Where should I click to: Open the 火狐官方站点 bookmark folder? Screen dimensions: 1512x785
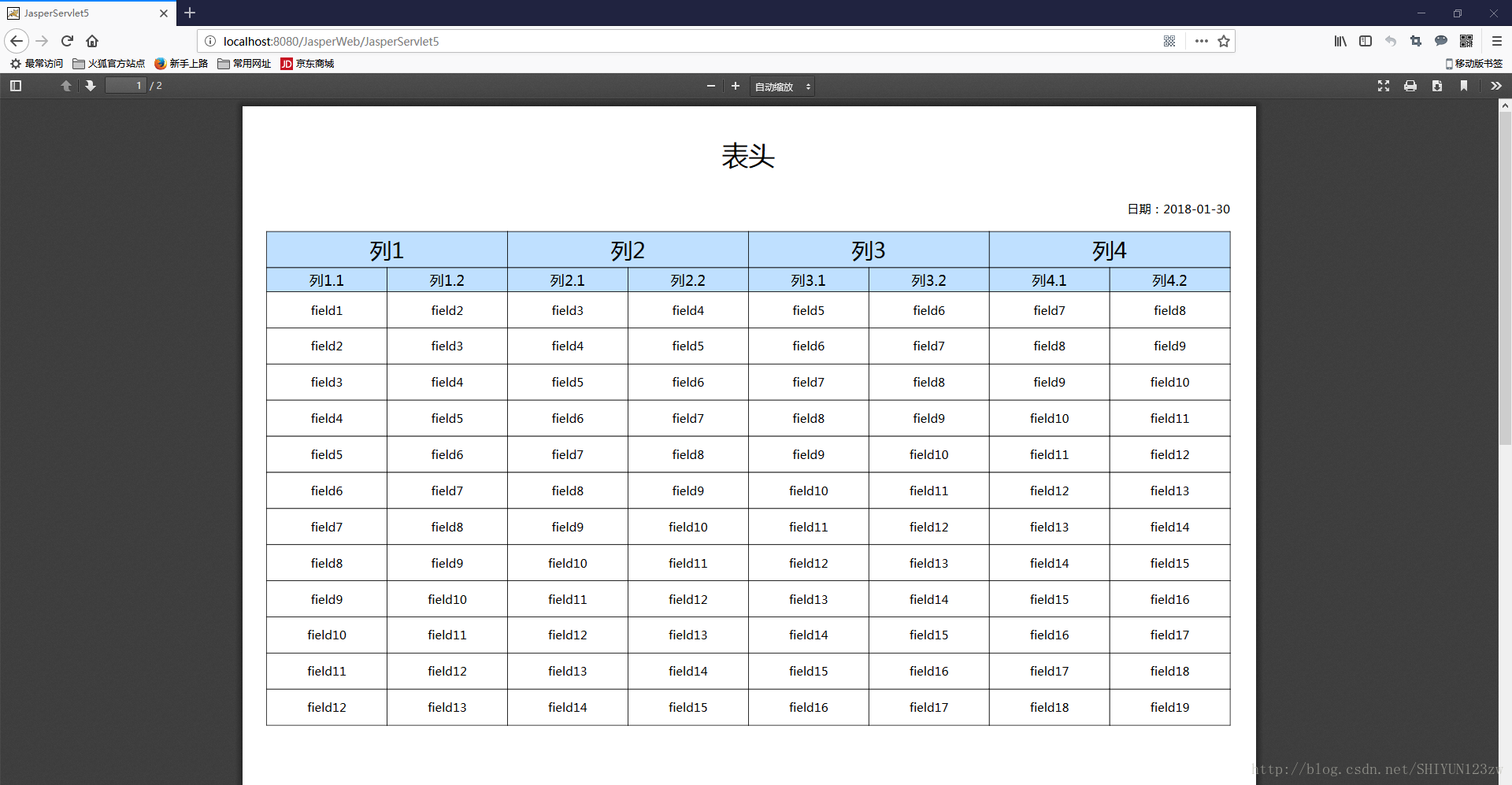(x=109, y=64)
